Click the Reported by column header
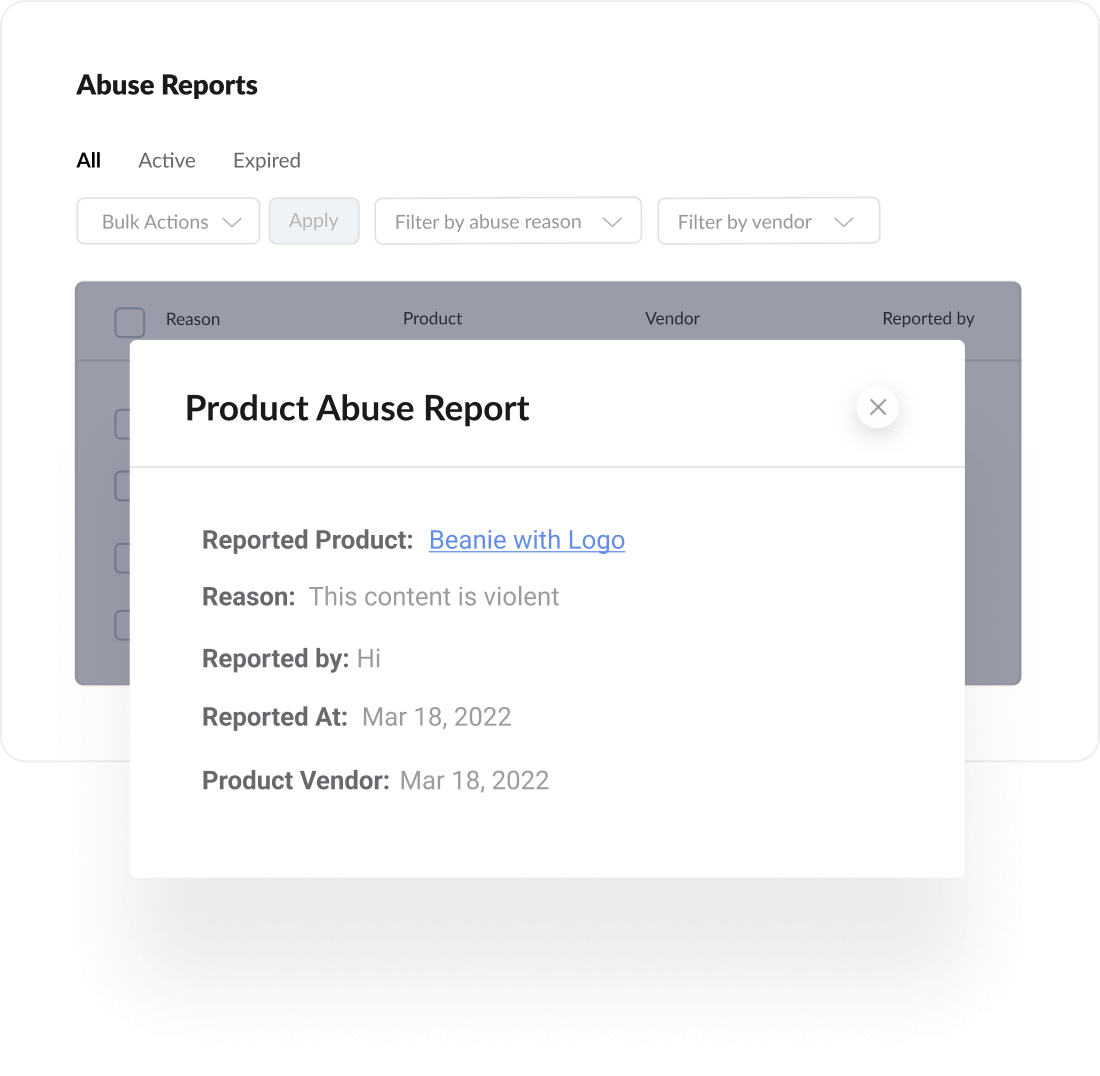1100x1076 pixels. pyautogui.click(x=928, y=318)
